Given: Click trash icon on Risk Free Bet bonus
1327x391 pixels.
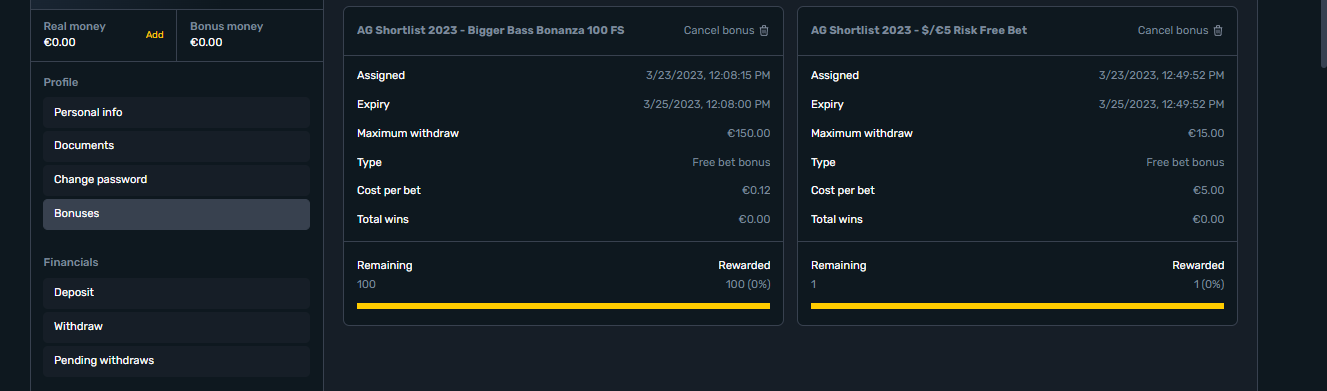Looking at the screenshot, I should click(x=1218, y=30).
